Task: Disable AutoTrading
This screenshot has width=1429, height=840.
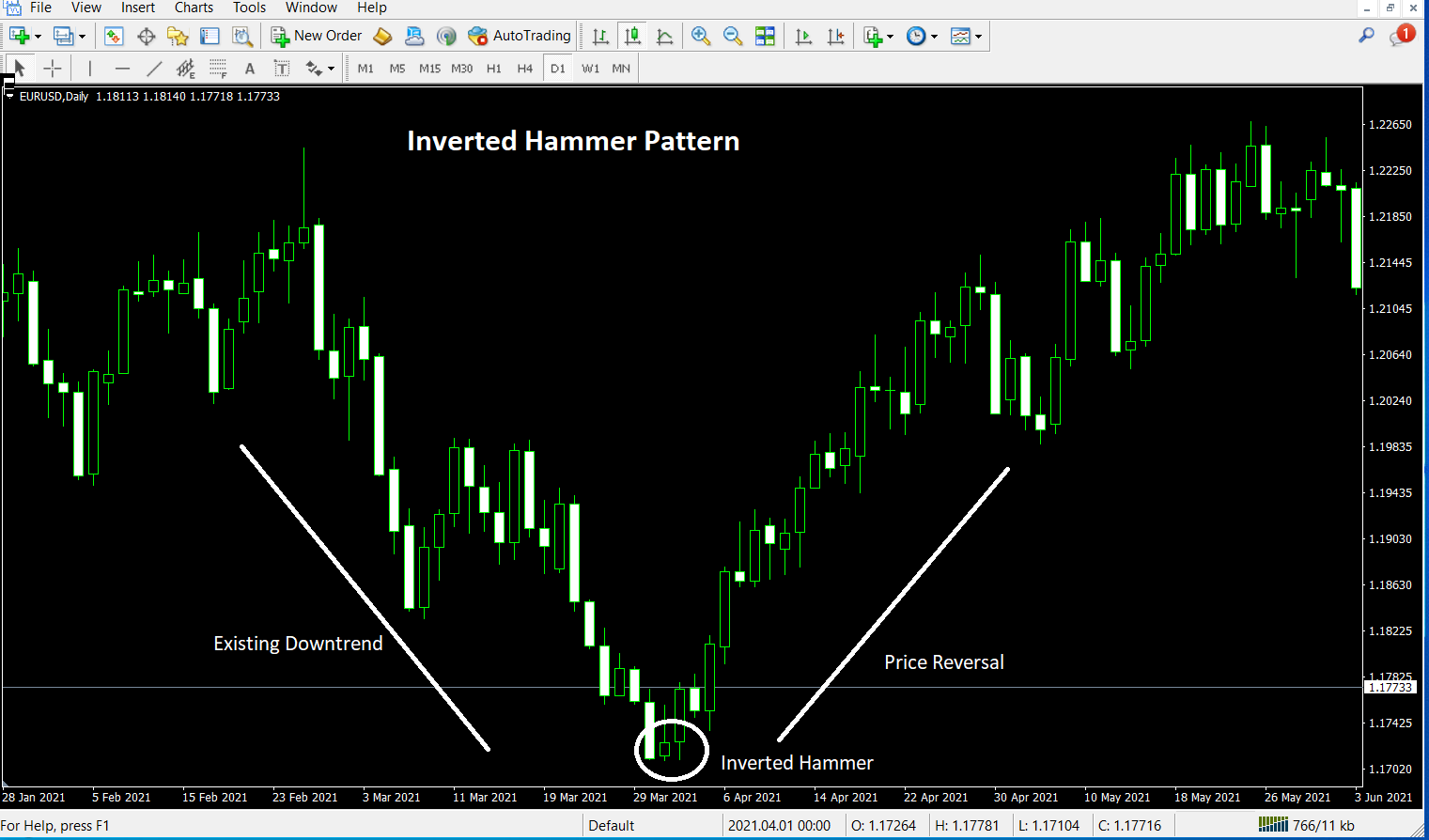Action: point(520,36)
